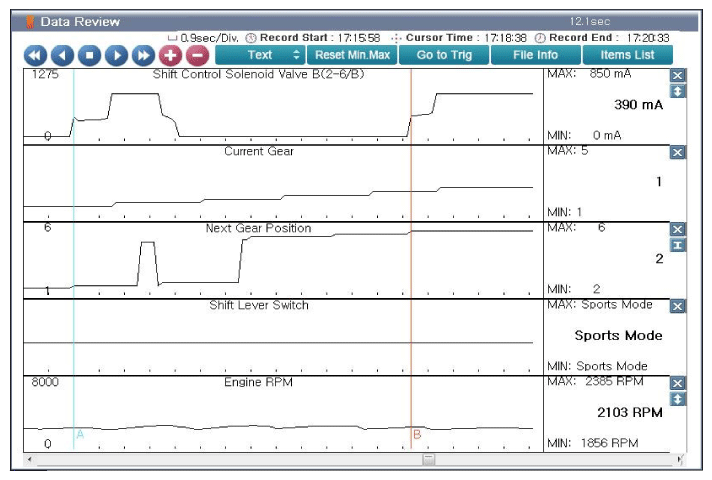Click the Record Start clock icon
The image size is (712, 480).
(x=251, y=38)
